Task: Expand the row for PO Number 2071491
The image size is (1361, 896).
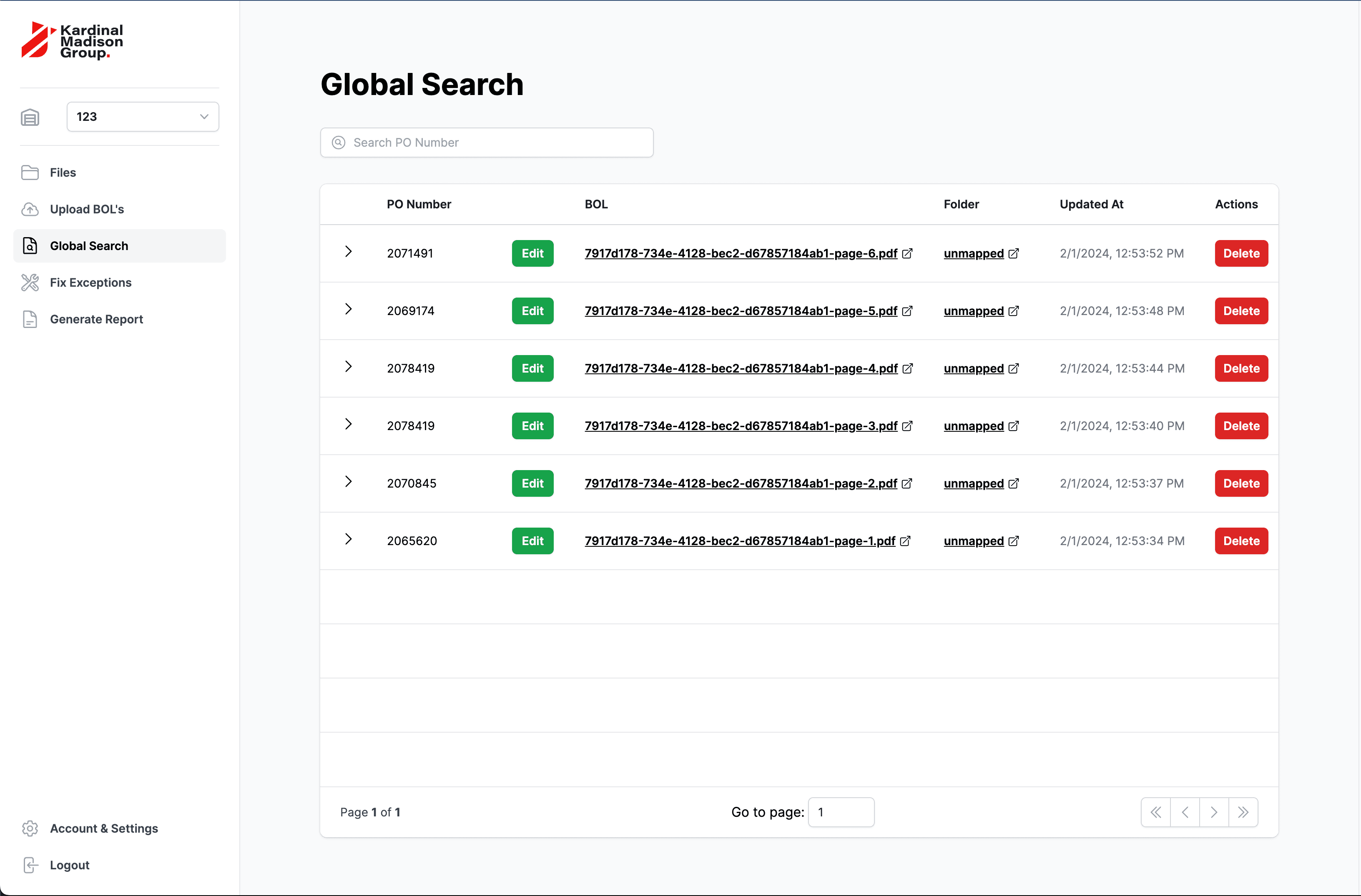Action: click(349, 251)
